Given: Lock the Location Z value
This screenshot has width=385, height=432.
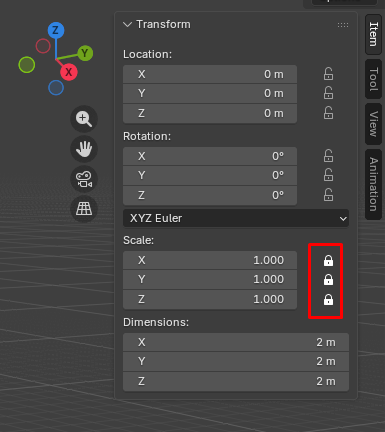Looking at the screenshot, I should (x=328, y=113).
